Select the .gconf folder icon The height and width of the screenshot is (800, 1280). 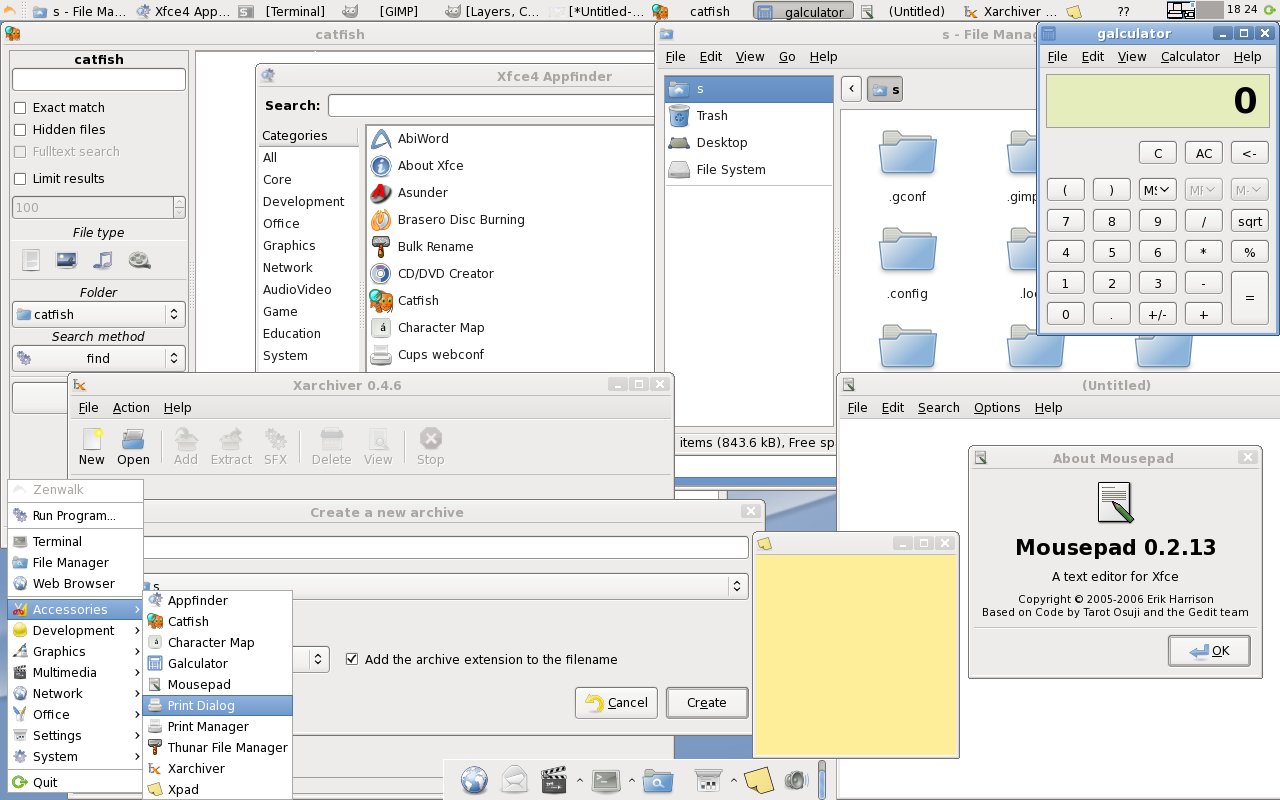(x=907, y=154)
